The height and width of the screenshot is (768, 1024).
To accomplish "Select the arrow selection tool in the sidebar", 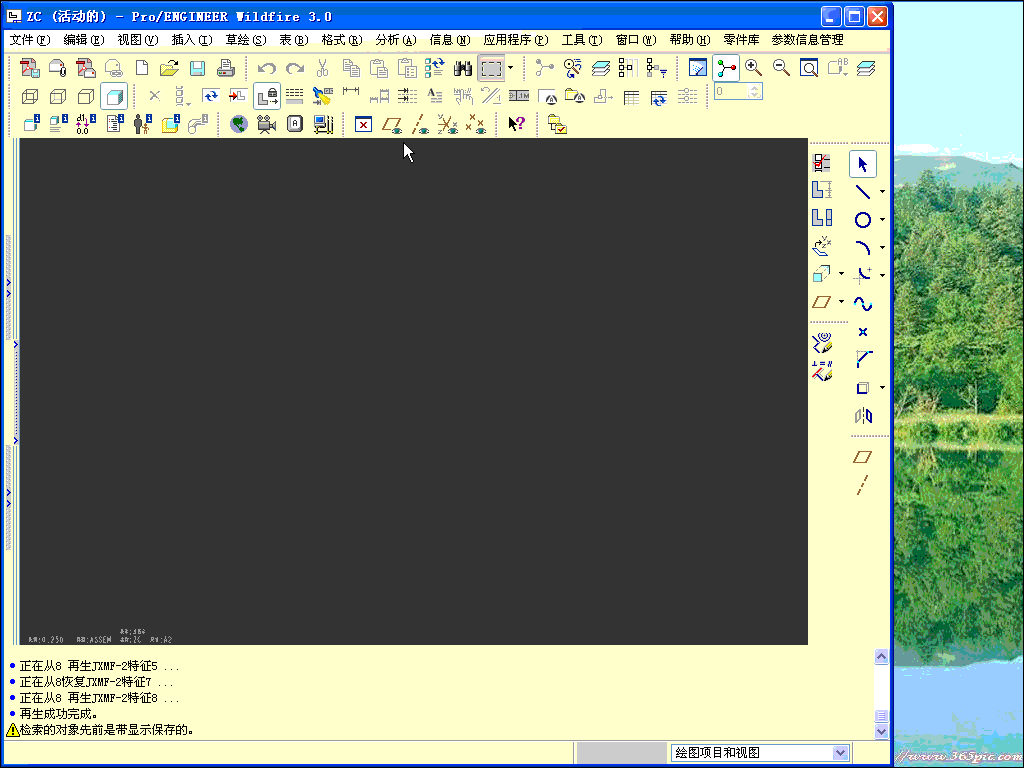I will [862, 163].
